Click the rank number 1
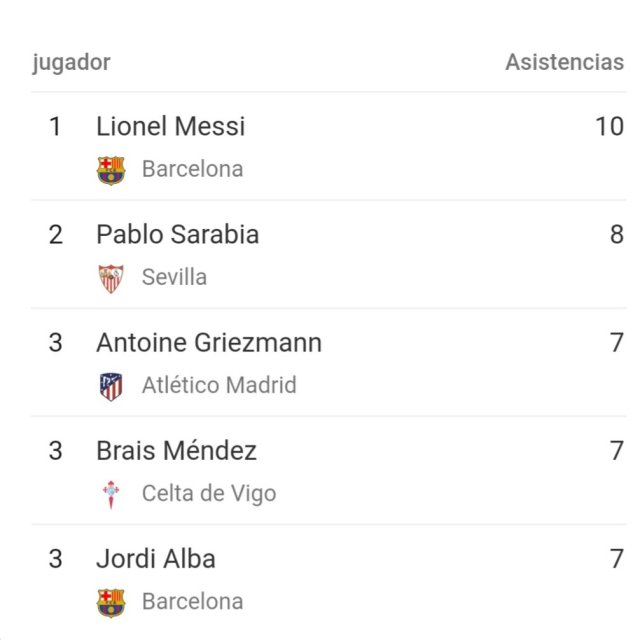The width and height of the screenshot is (640, 640). click(x=55, y=127)
